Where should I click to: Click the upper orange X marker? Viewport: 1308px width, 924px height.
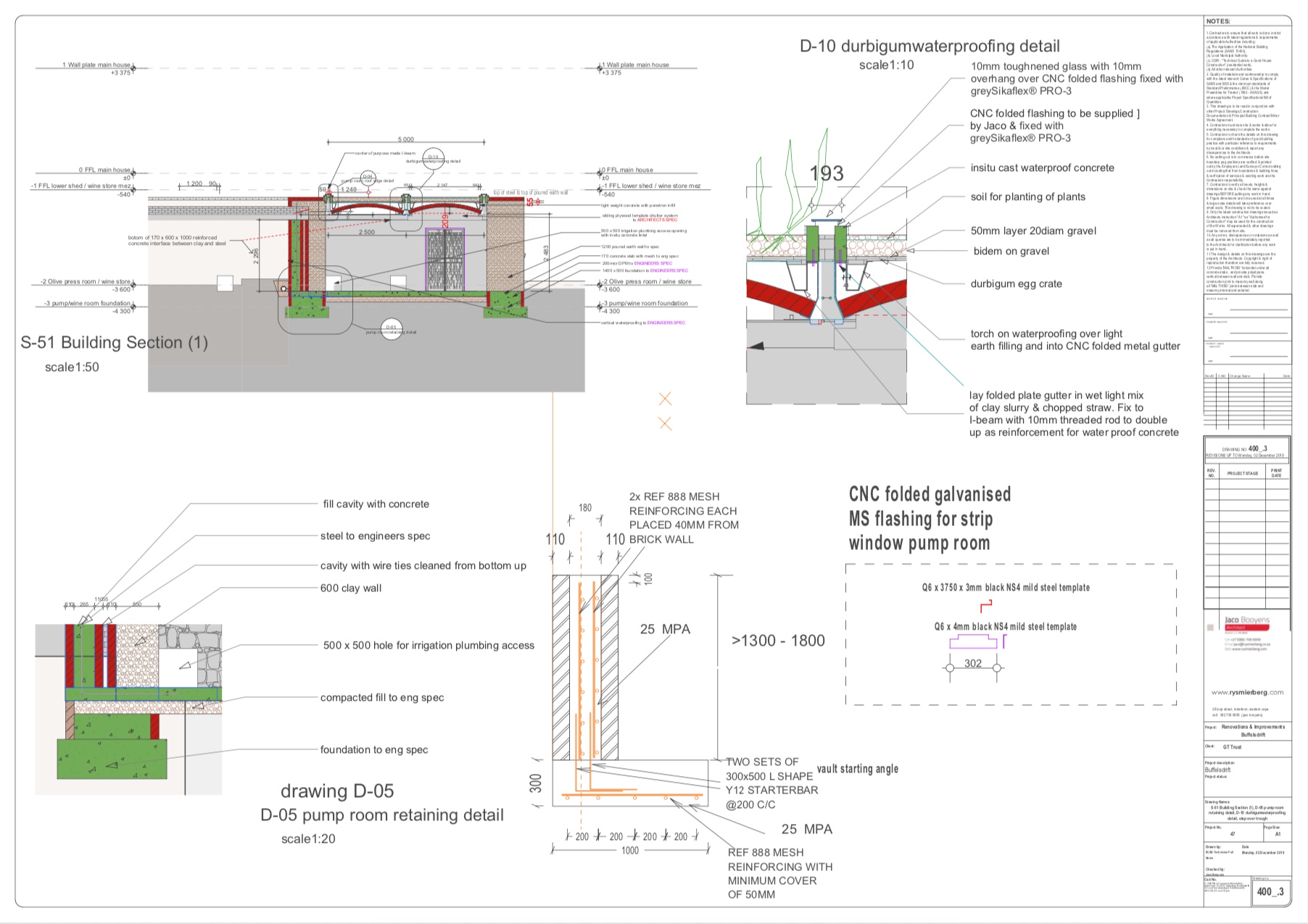pos(665,399)
